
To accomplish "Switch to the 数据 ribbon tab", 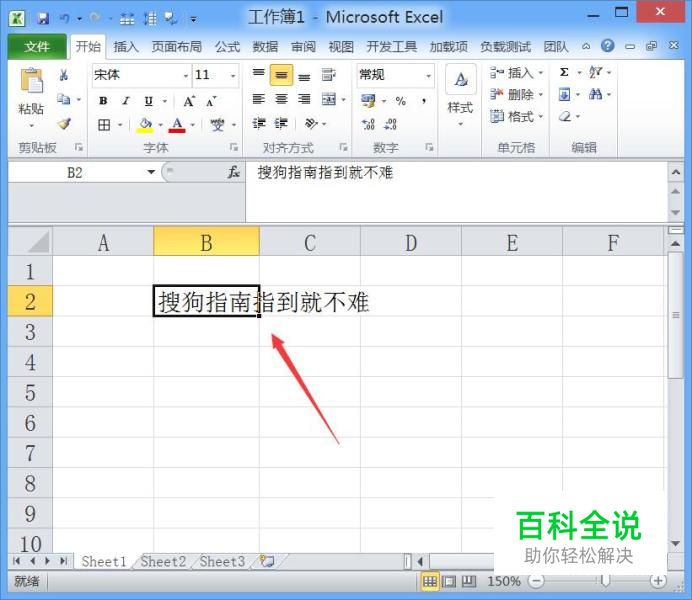I will click(x=265, y=46).
